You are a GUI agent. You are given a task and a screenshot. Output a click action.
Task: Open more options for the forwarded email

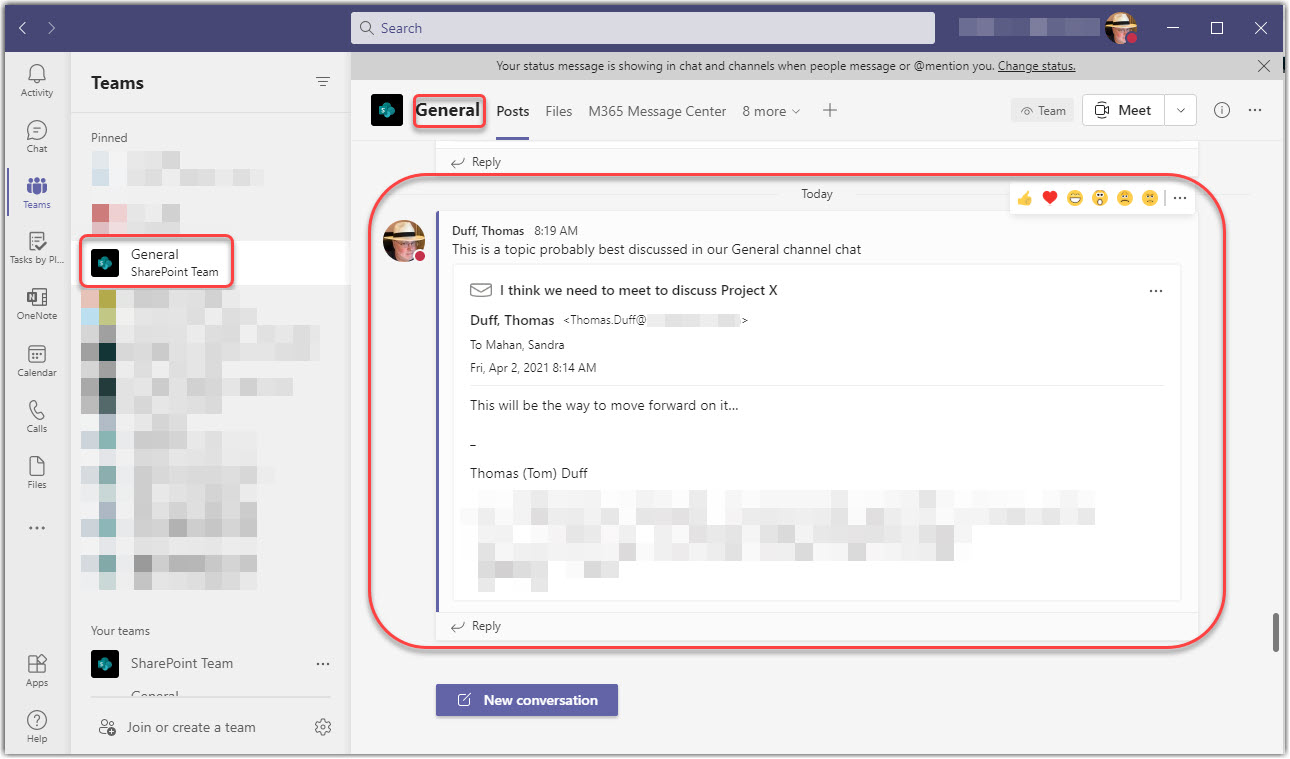[1156, 290]
